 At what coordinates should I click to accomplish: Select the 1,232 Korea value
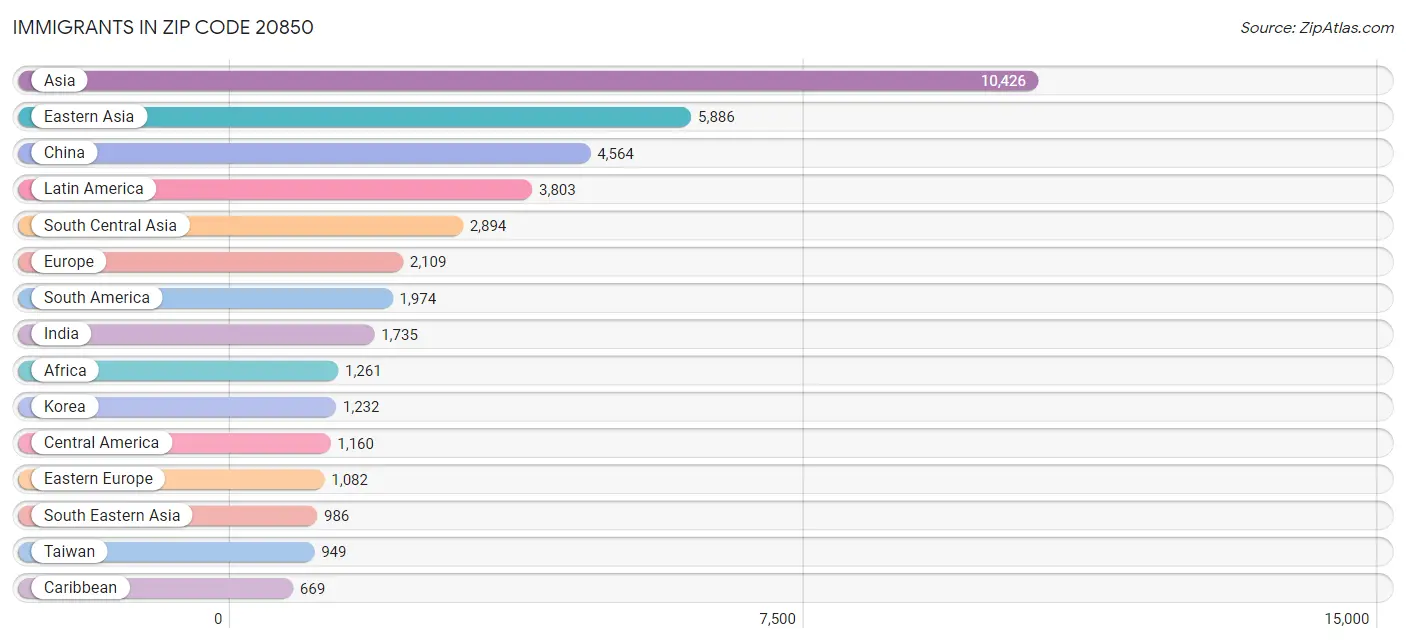coord(361,407)
